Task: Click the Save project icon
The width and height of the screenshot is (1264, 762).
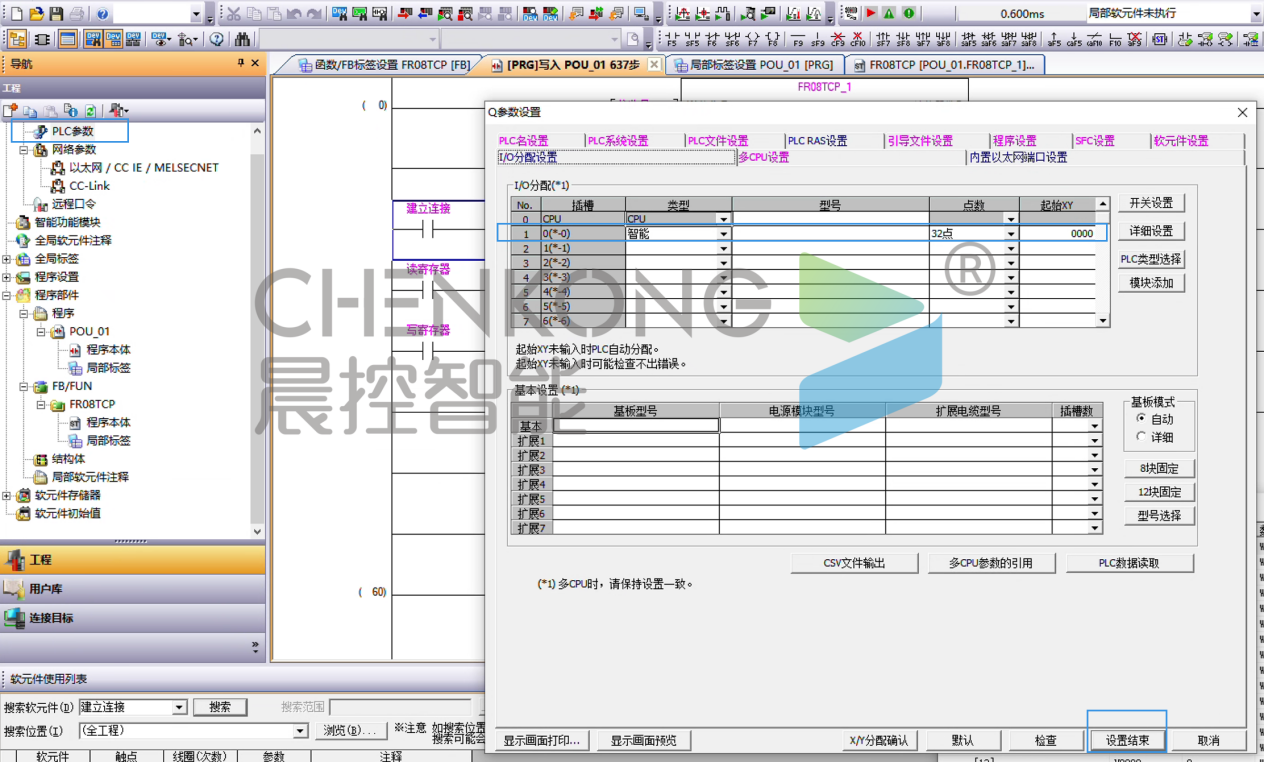Action: point(56,14)
